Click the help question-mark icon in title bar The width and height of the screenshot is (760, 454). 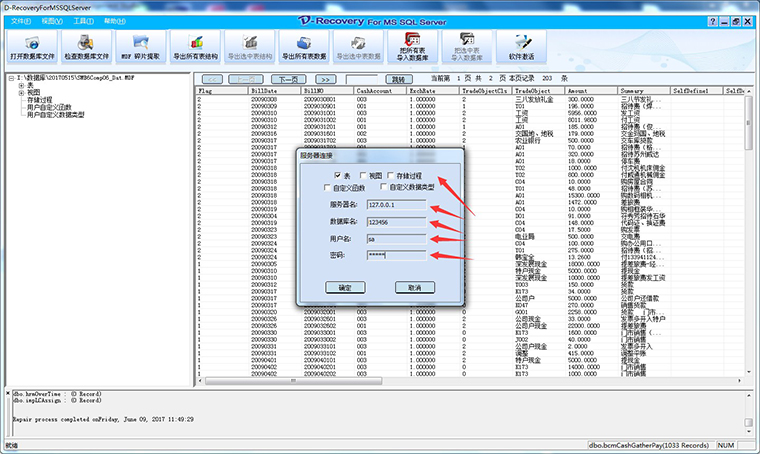point(712,21)
